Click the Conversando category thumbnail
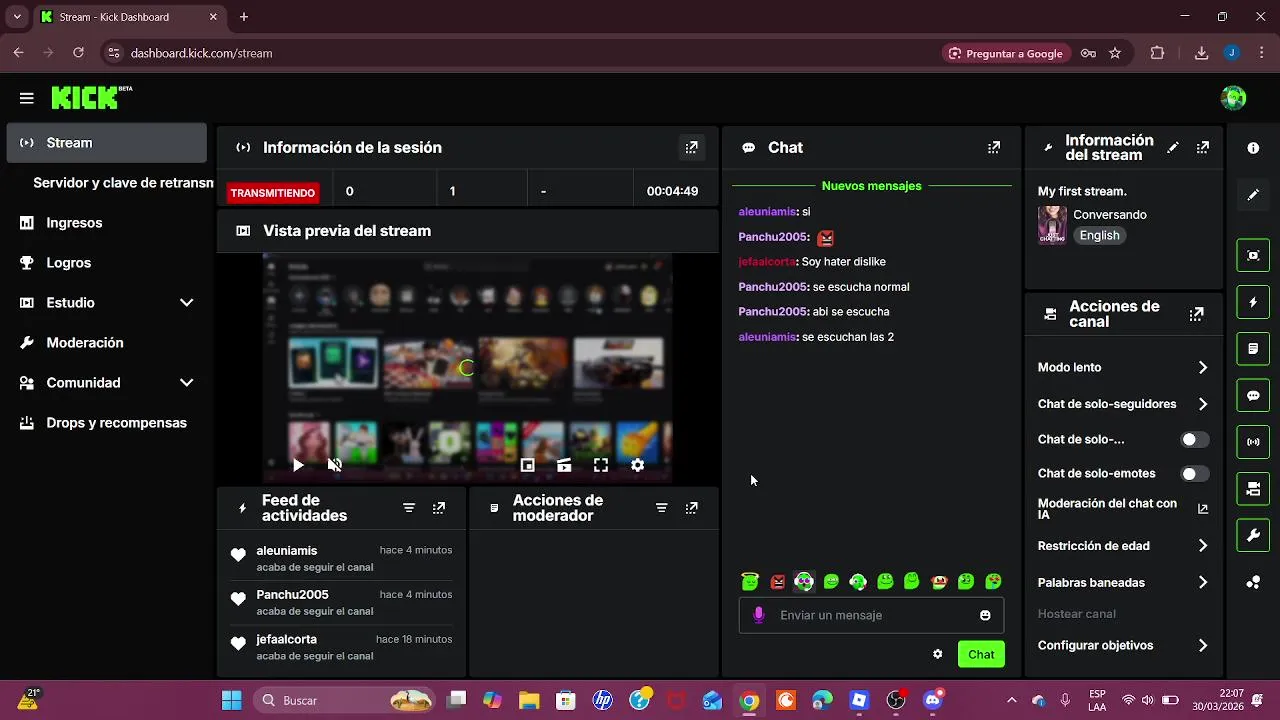Viewport: 1280px width, 720px height. point(1052,225)
